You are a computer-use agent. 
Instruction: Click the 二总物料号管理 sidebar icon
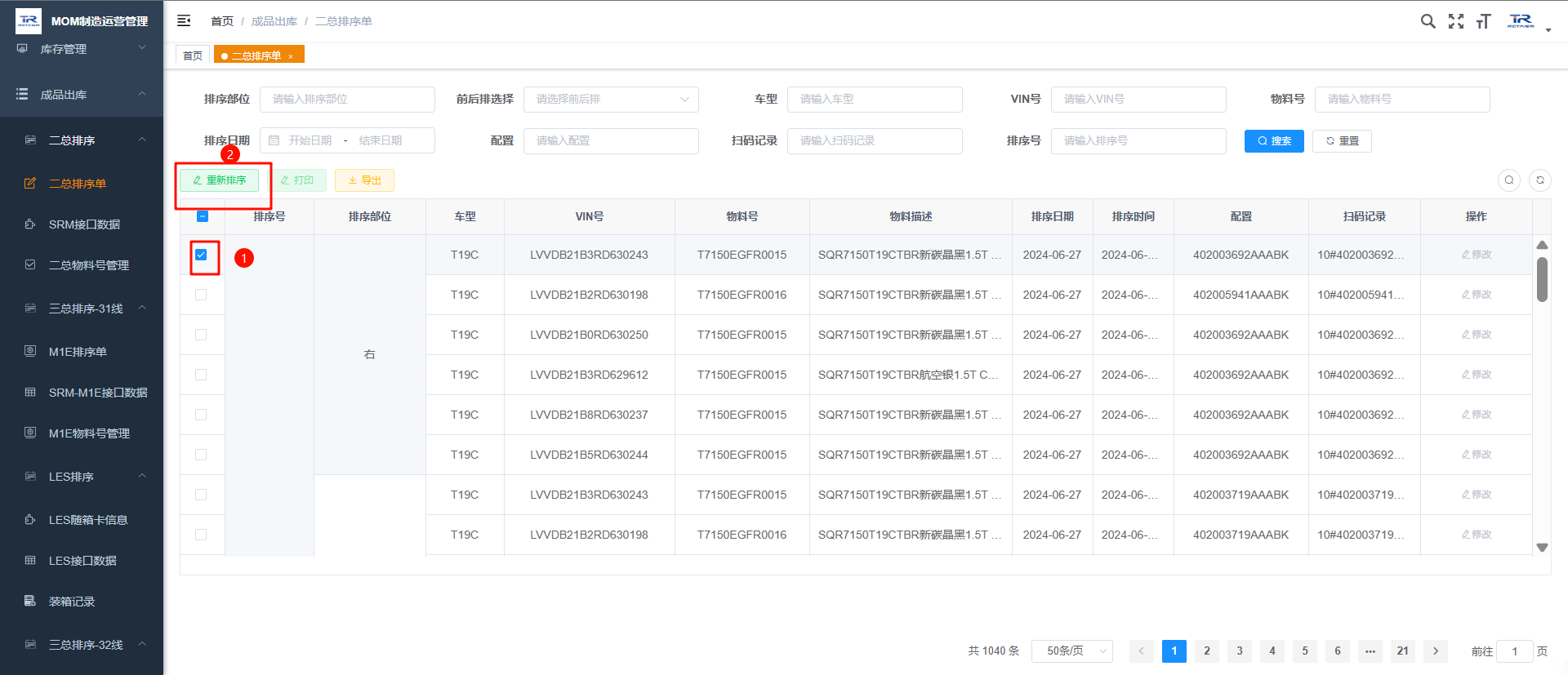30,265
